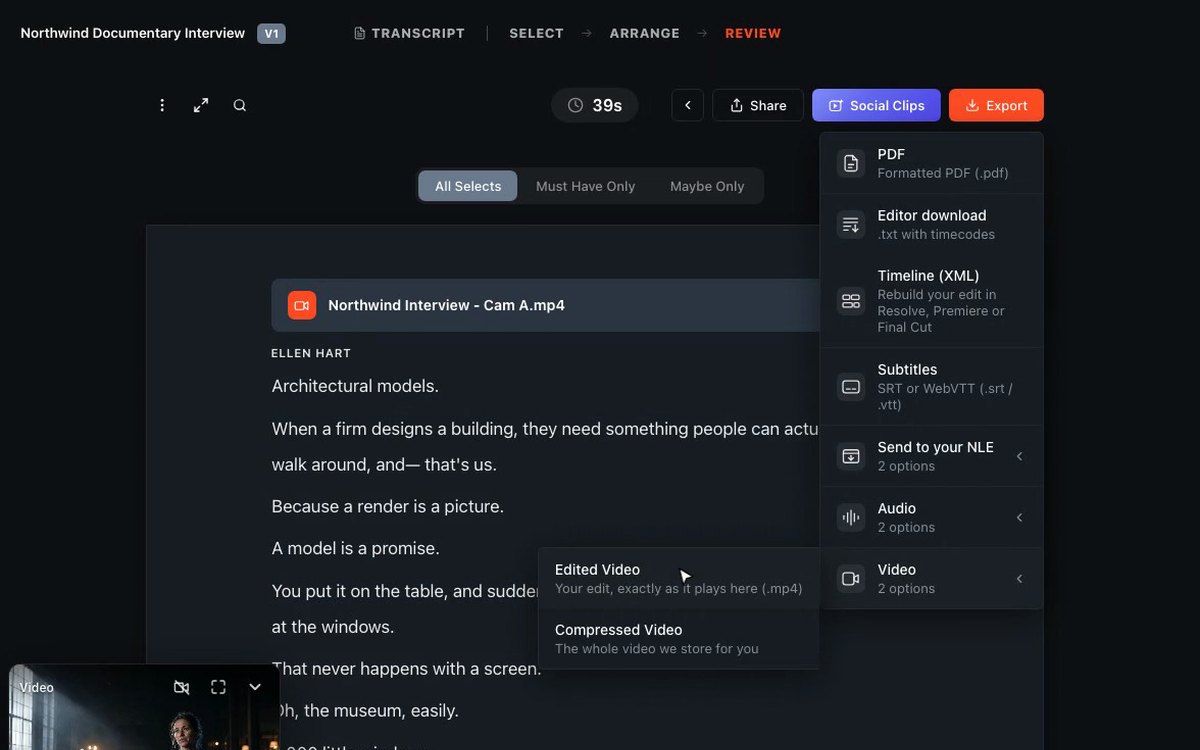
Task: Click the orange camera icon on the Cam A clip
Action: coord(302,305)
